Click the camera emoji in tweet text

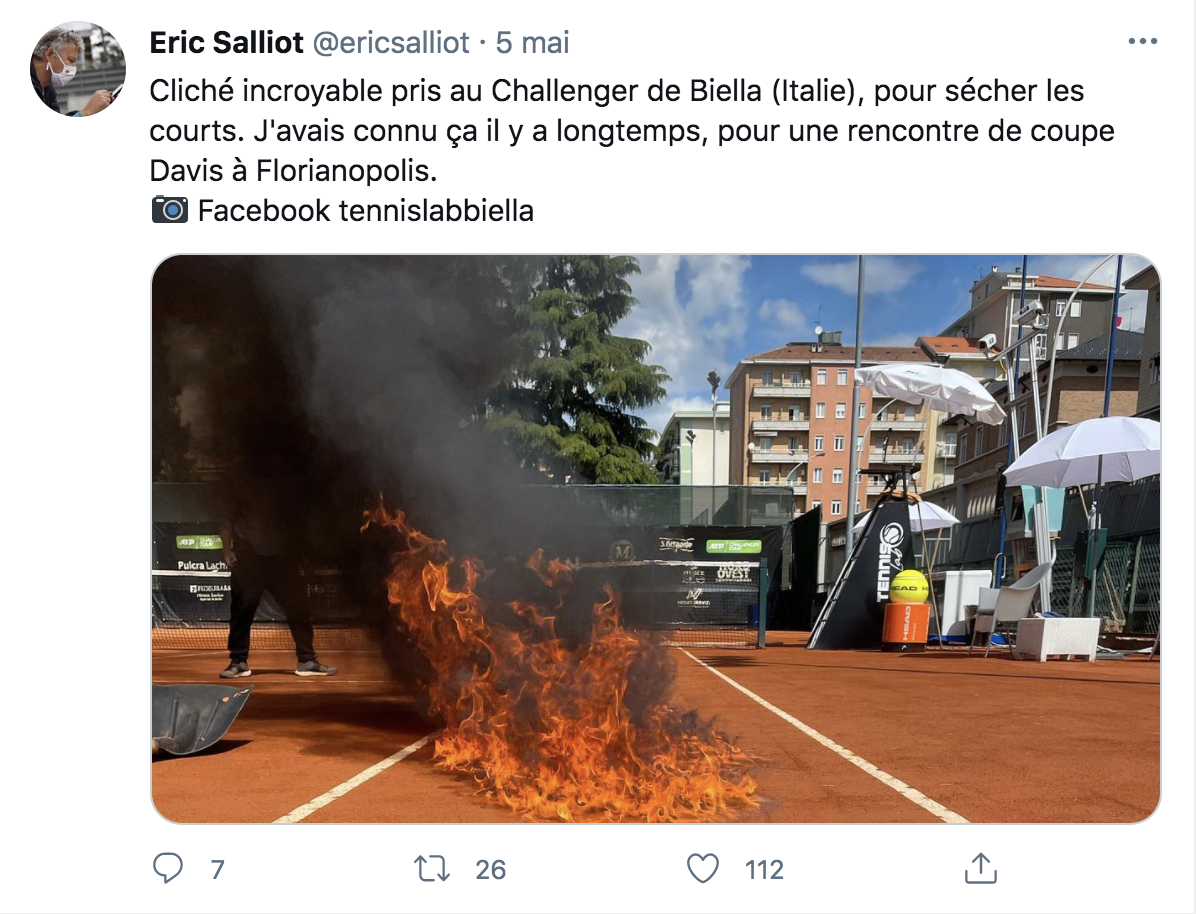tap(169, 210)
